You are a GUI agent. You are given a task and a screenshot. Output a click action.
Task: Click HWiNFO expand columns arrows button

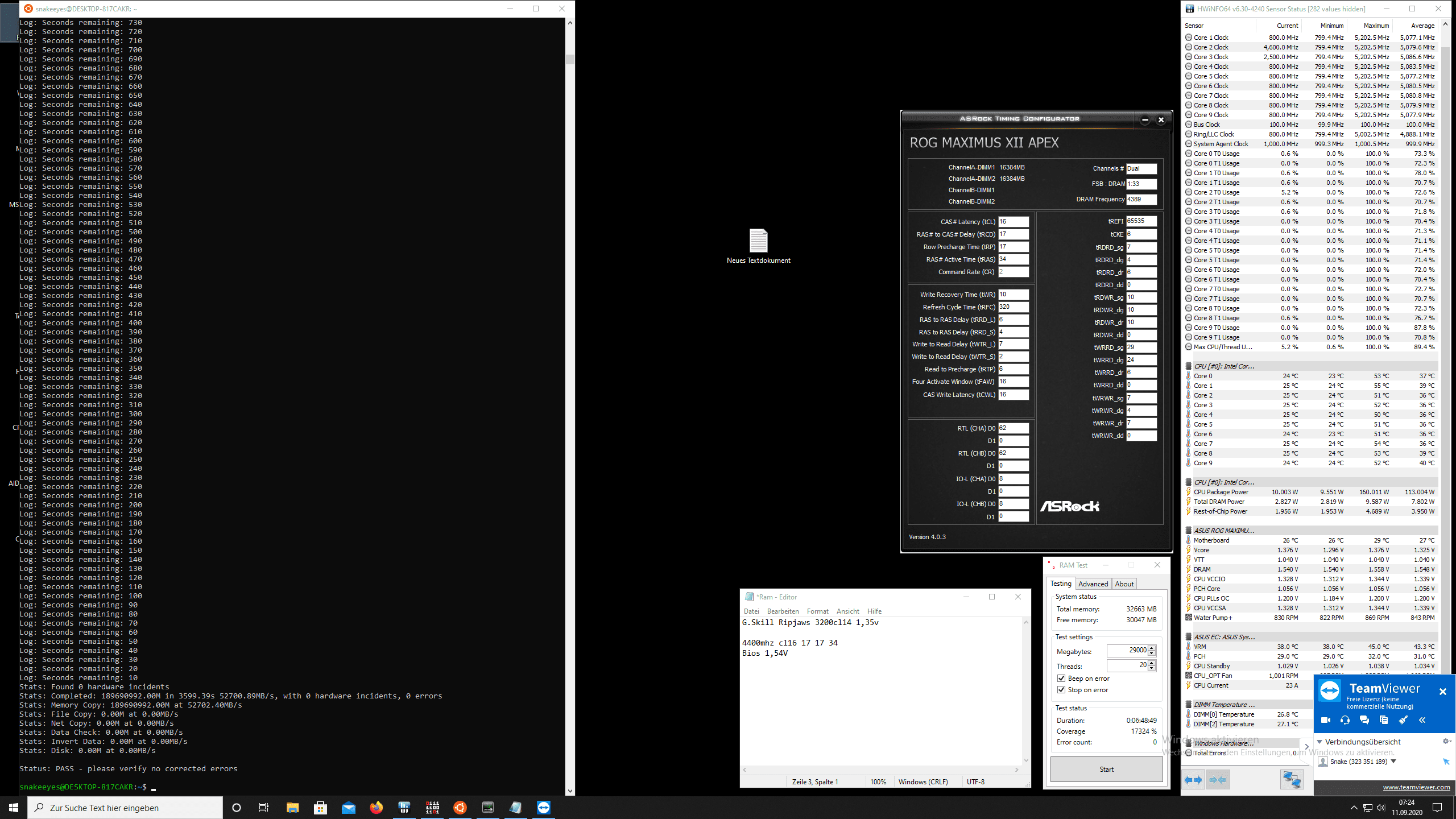(x=1193, y=780)
